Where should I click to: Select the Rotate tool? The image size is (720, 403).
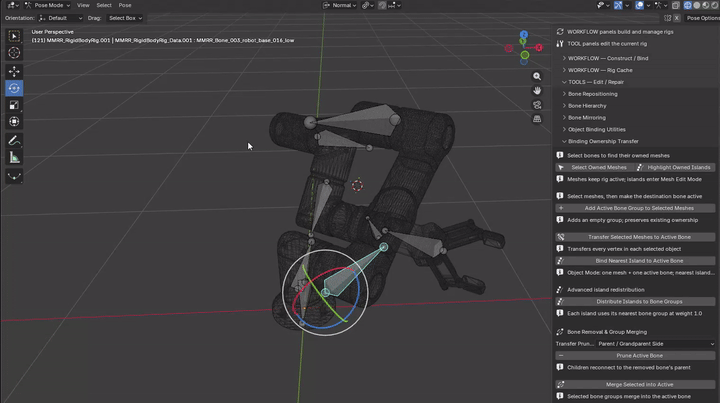14,88
